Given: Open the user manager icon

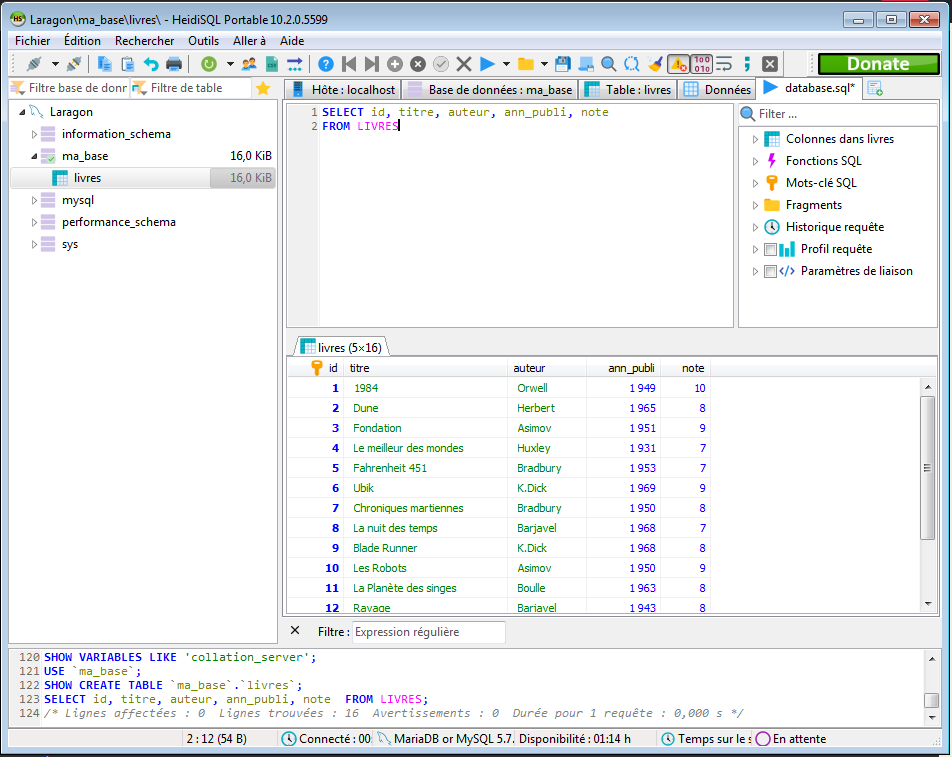Looking at the screenshot, I should [x=249, y=64].
